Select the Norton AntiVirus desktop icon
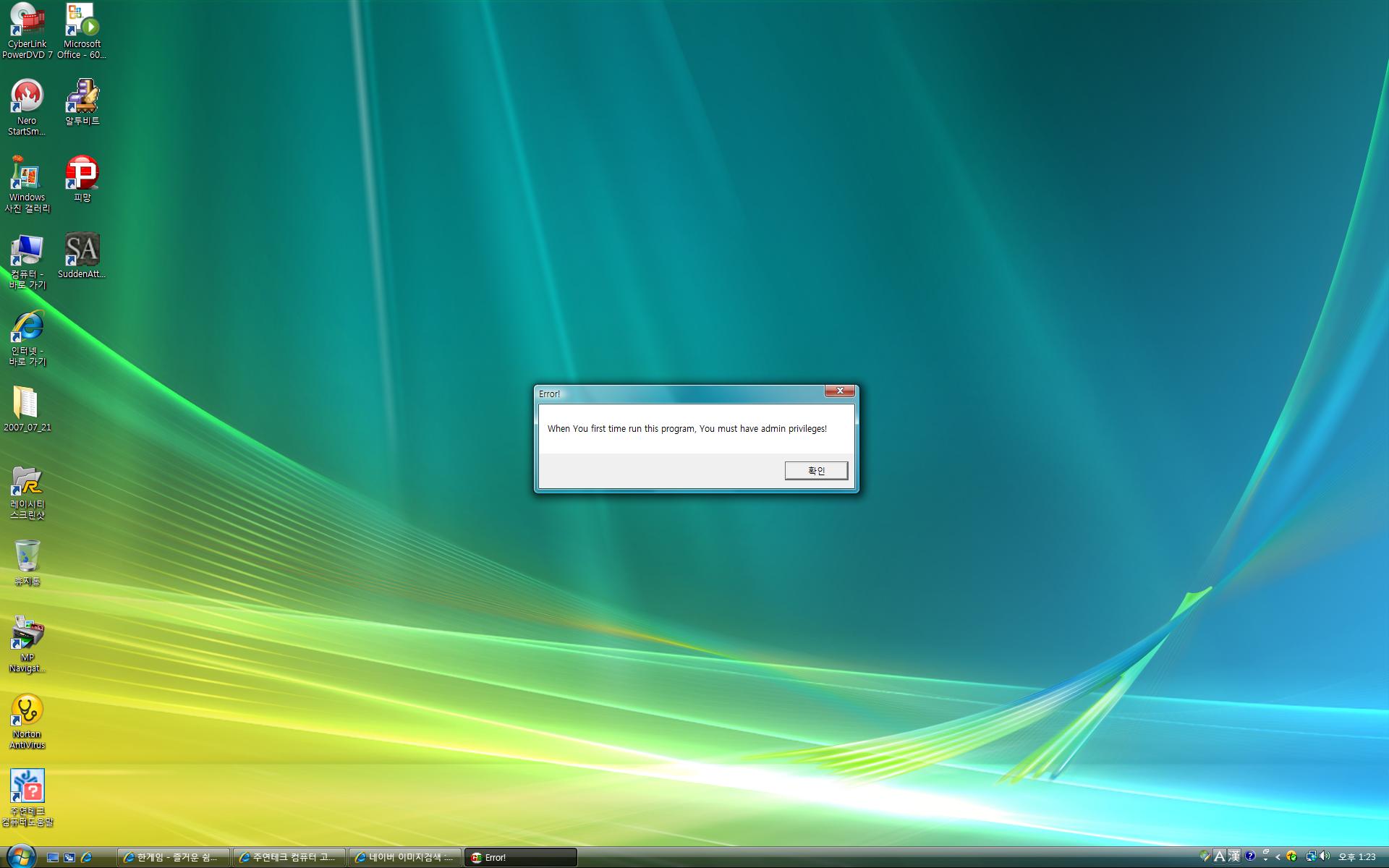The height and width of the screenshot is (868, 1389). click(x=27, y=721)
